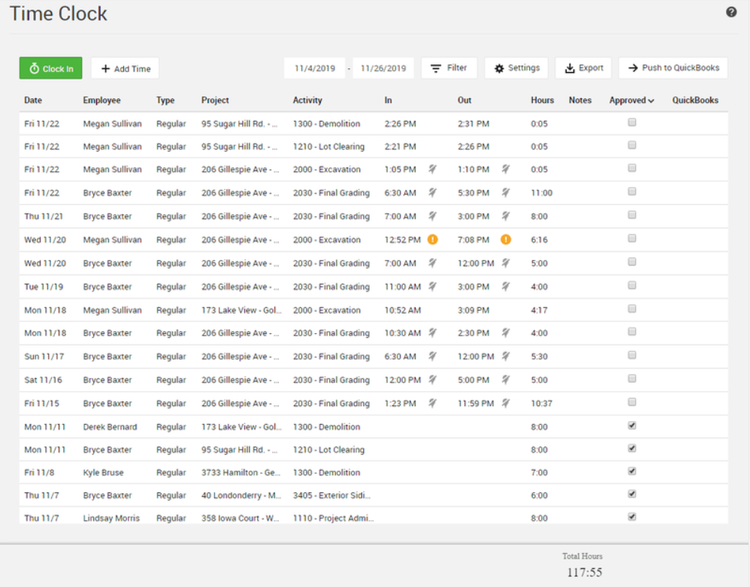Click the location icon next to 5:30 PM
The height and width of the screenshot is (587, 750).
coord(506,193)
